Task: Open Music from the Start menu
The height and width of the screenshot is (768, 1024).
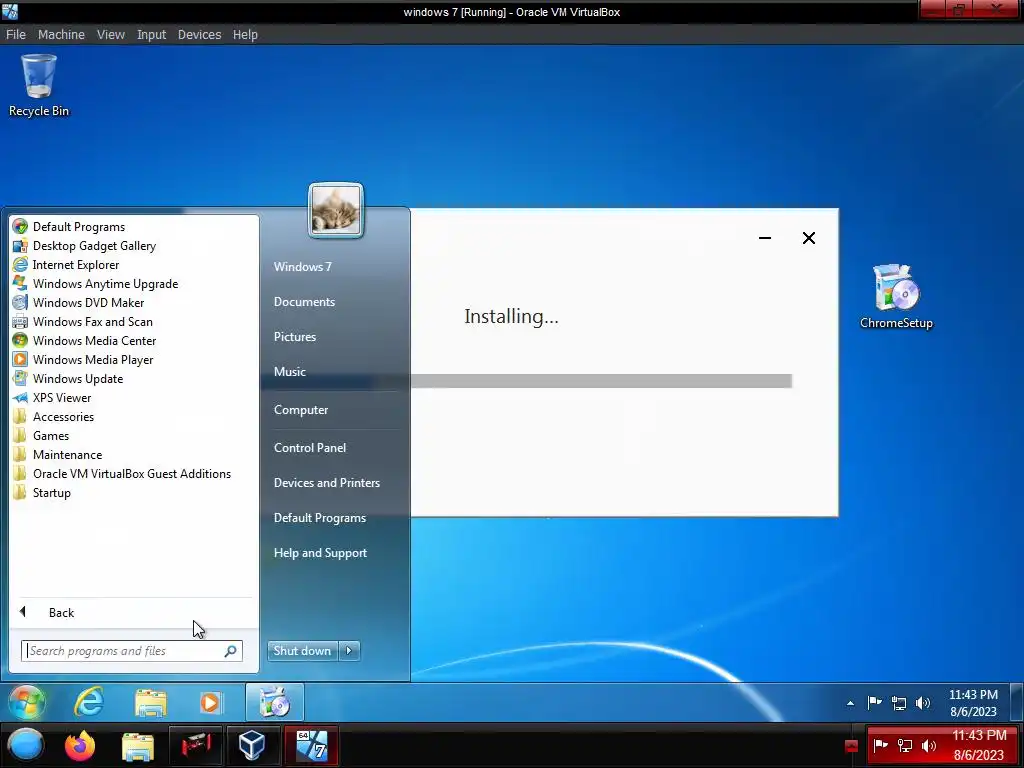Action: 289,371
